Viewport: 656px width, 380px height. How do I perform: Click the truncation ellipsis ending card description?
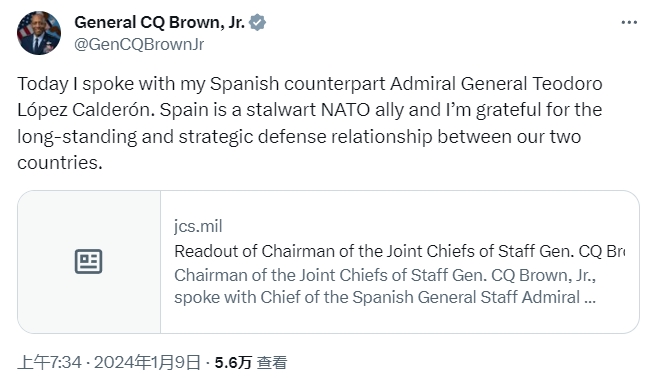589,298
